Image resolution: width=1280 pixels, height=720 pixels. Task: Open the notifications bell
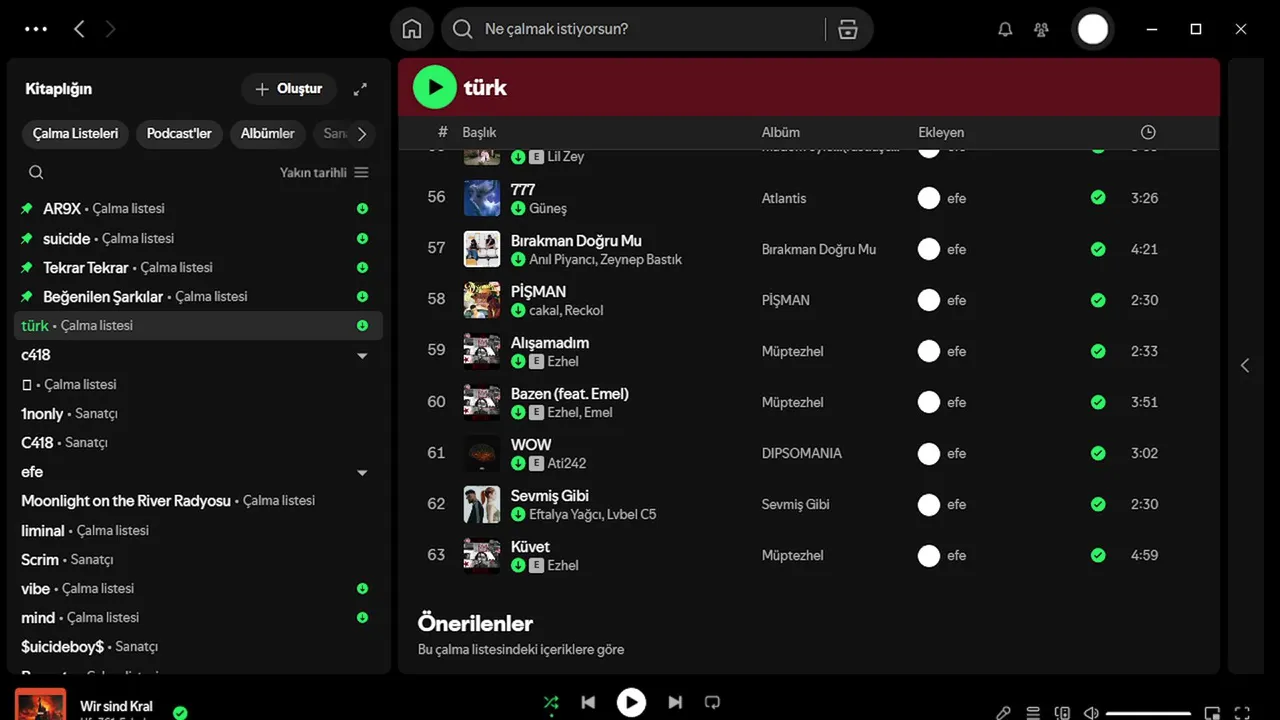click(1005, 29)
